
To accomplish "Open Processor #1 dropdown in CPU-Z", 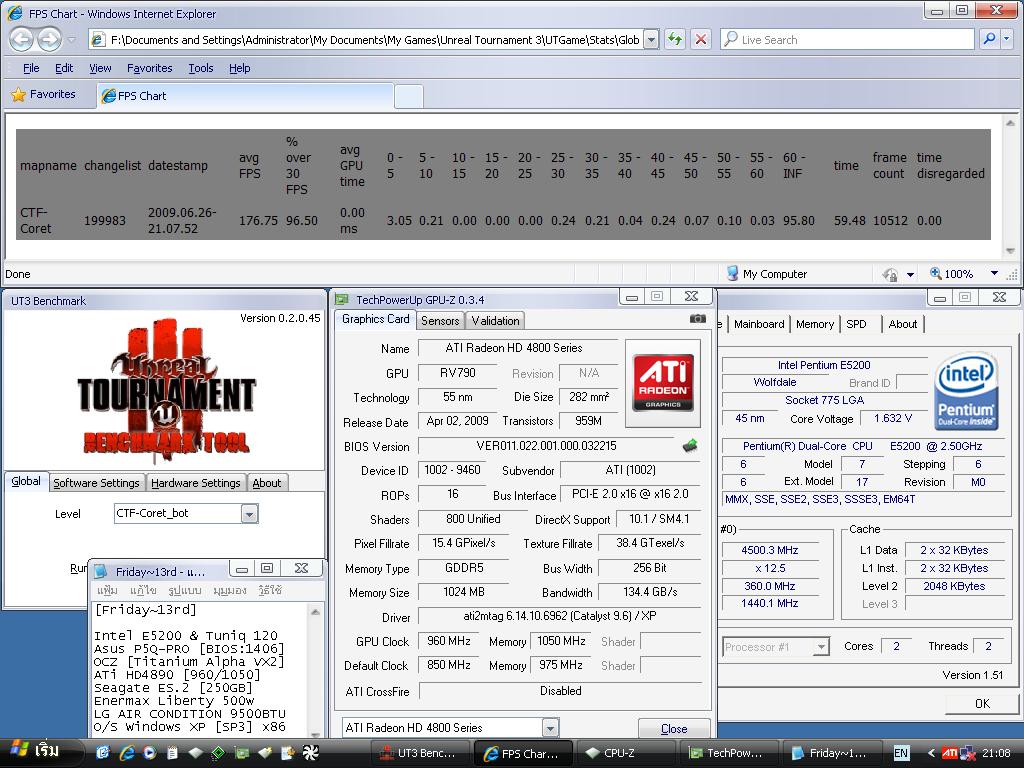I will click(822, 647).
